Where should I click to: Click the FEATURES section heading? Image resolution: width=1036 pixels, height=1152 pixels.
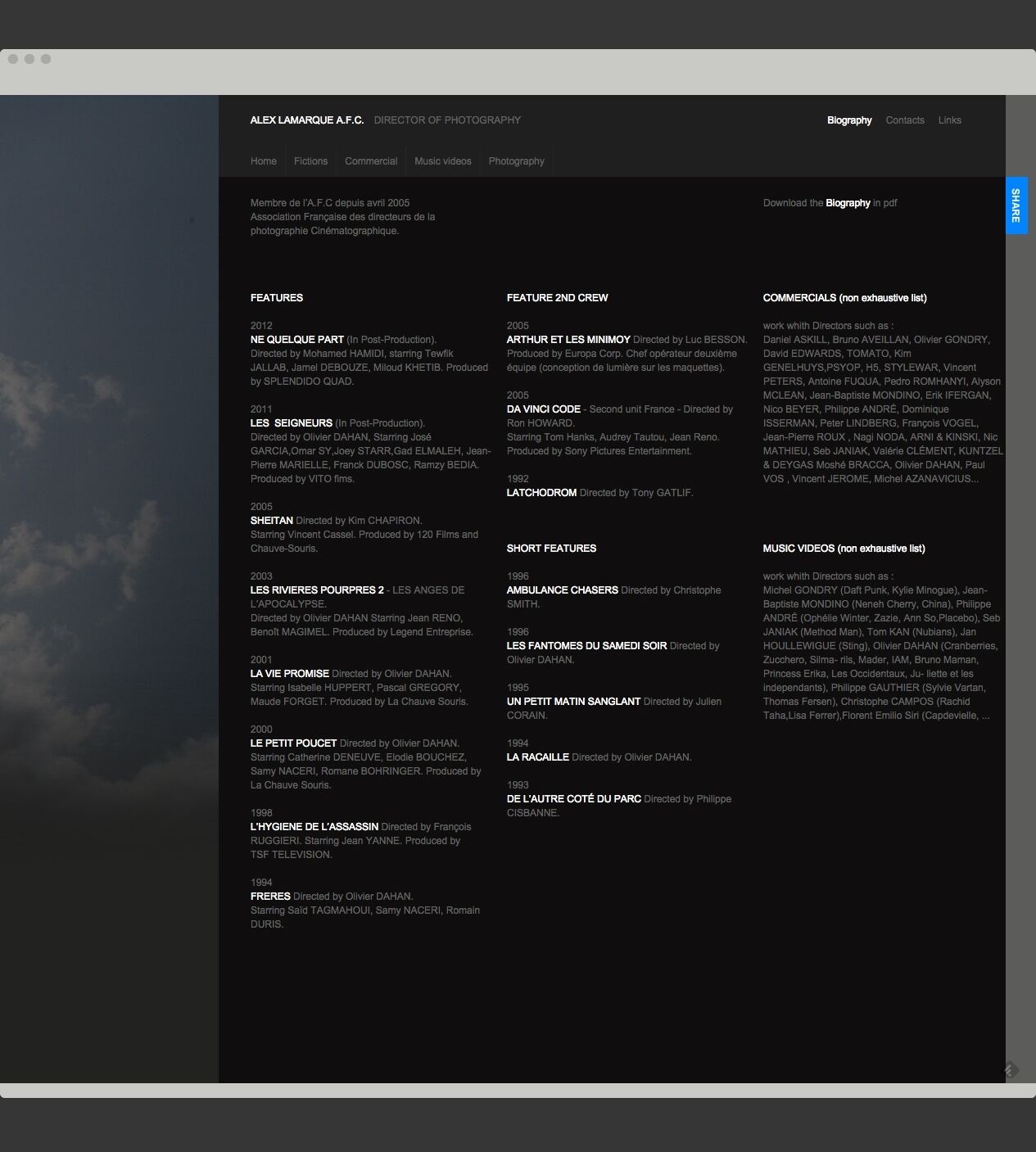click(x=277, y=298)
